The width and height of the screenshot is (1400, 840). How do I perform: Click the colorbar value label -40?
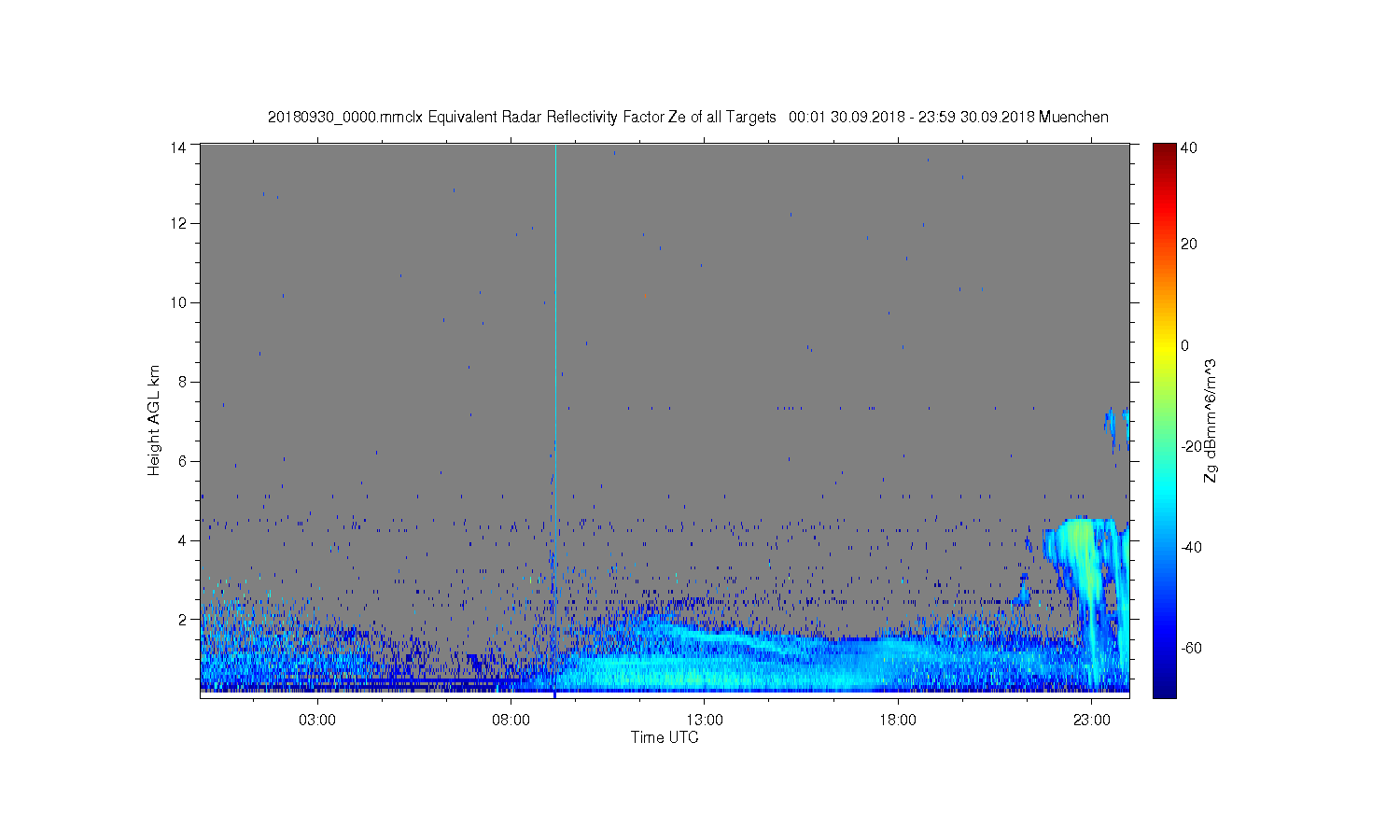1191,547
